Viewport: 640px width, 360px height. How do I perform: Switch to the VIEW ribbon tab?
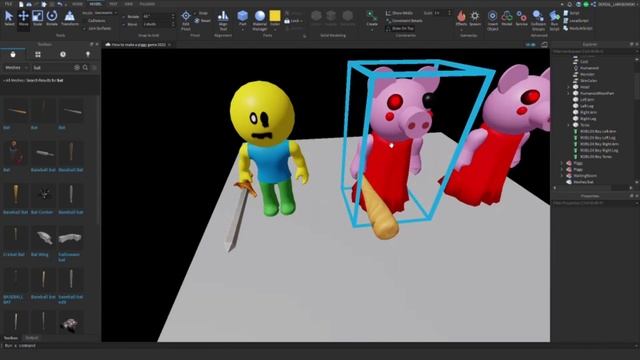(129, 4)
